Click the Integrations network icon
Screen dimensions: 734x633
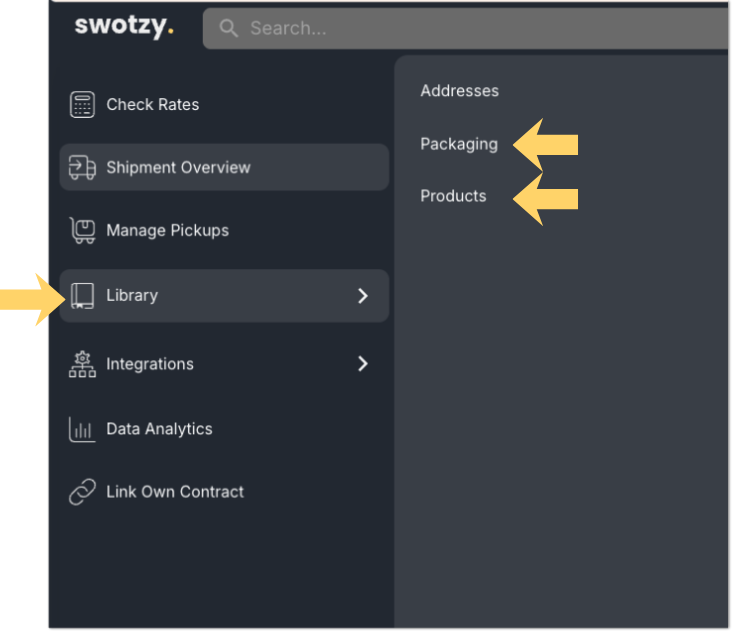[x=82, y=364]
